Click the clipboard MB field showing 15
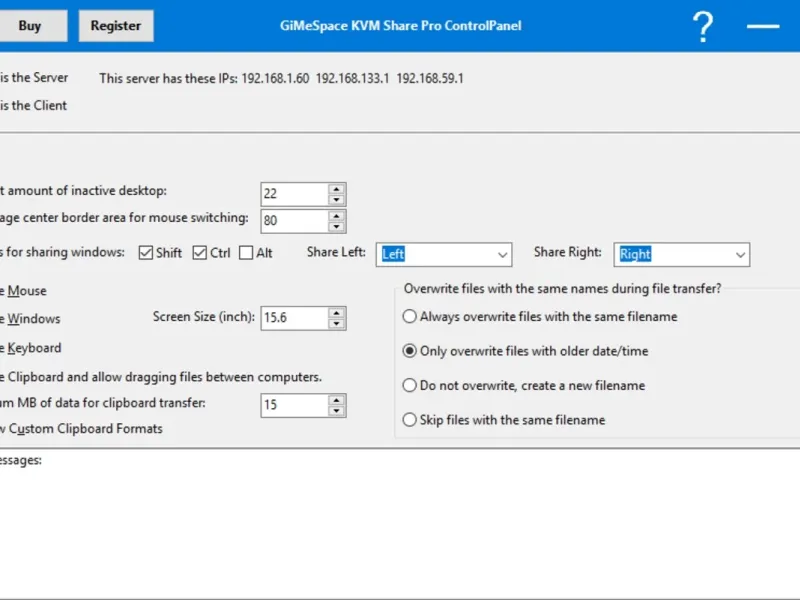 (294, 405)
